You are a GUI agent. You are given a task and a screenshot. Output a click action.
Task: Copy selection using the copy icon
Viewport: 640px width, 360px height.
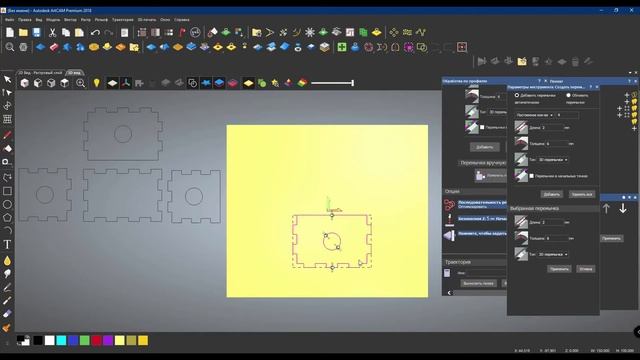pyautogui.click(x=66, y=32)
